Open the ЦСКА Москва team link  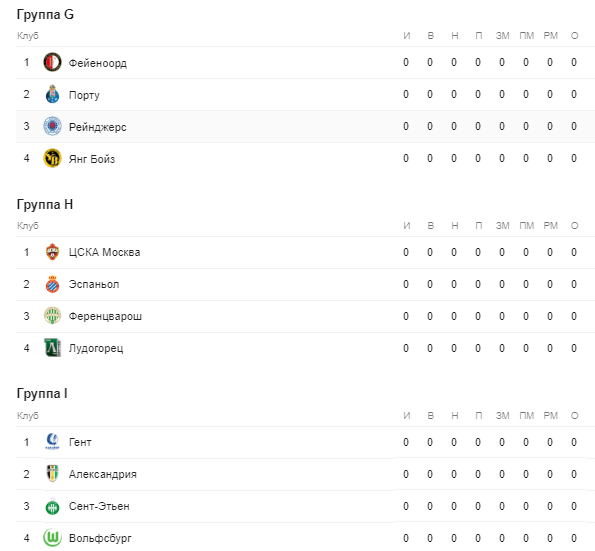[104, 252]
